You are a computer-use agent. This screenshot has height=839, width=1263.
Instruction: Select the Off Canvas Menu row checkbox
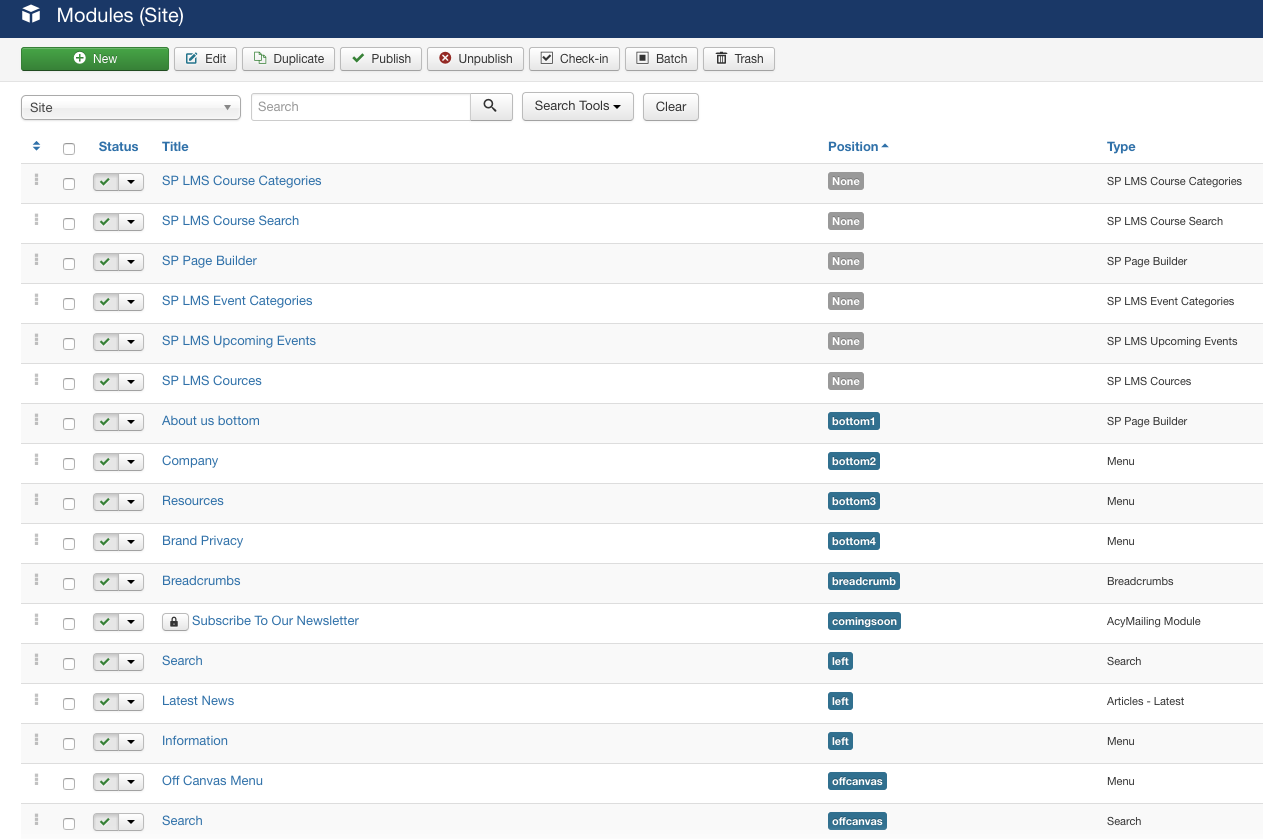(69, 784)
